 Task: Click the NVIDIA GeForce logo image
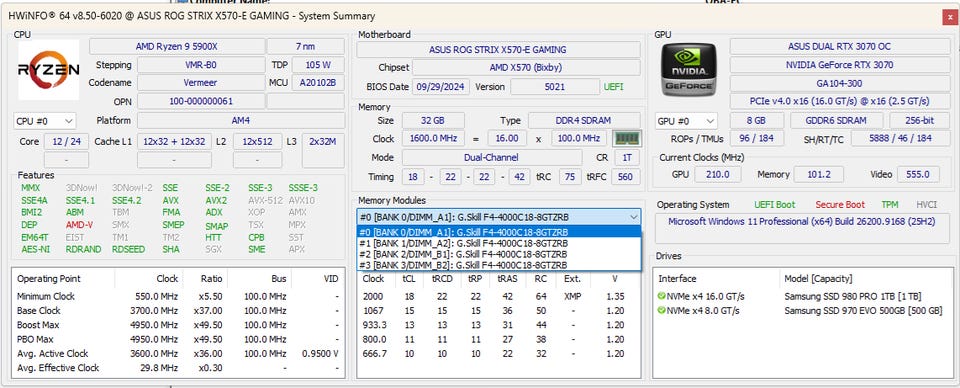689,70
